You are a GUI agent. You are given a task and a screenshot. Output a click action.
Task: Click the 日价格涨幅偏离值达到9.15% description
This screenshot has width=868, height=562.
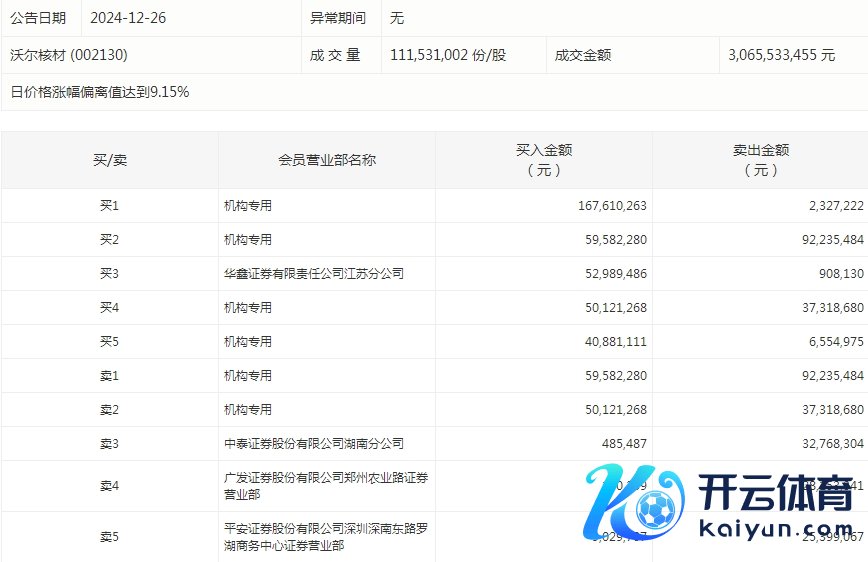100,92
